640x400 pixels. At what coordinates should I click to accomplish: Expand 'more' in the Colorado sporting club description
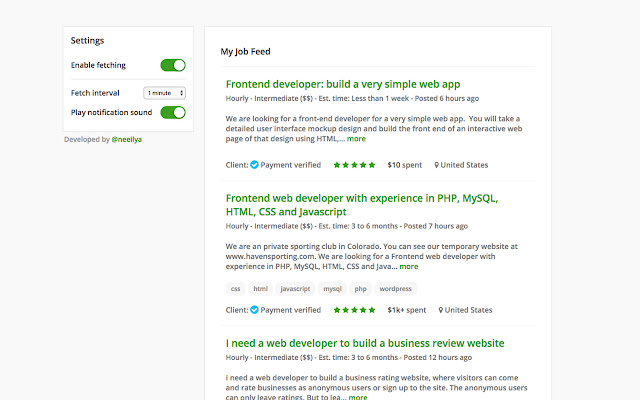pyautogui.click(x=409, y=267)
